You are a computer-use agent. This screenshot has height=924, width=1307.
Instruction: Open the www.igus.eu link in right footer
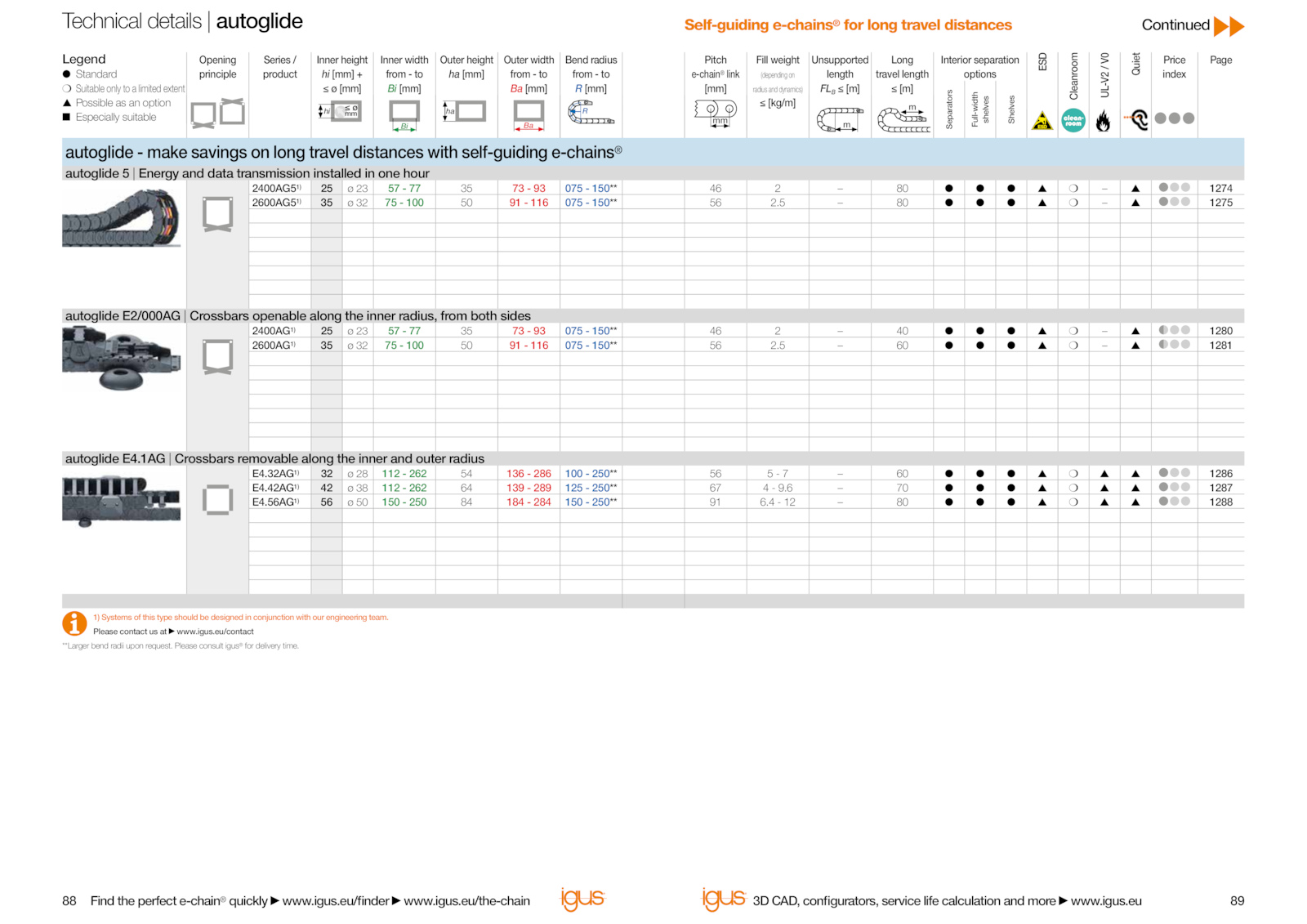click(x=1106, y=901)
